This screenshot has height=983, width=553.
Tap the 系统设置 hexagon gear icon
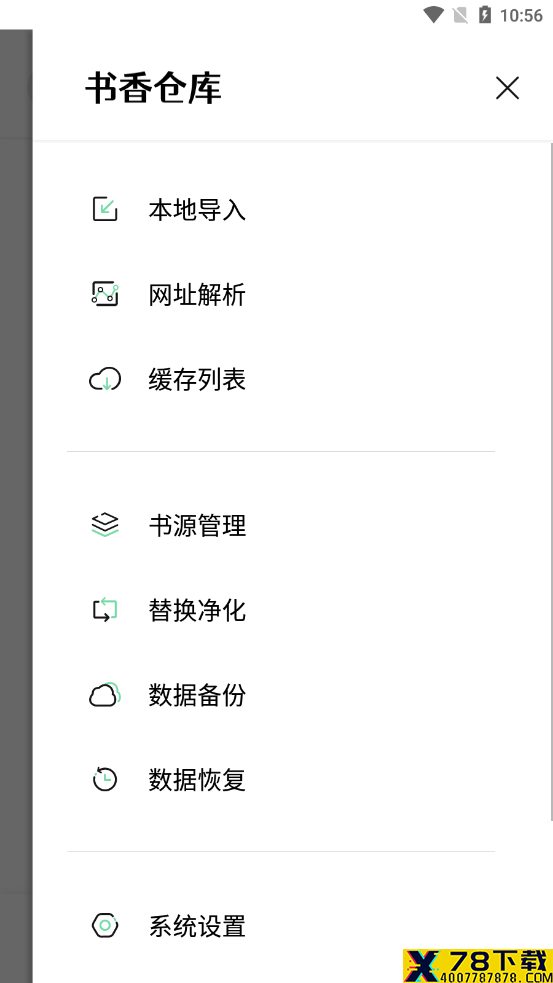105,925
